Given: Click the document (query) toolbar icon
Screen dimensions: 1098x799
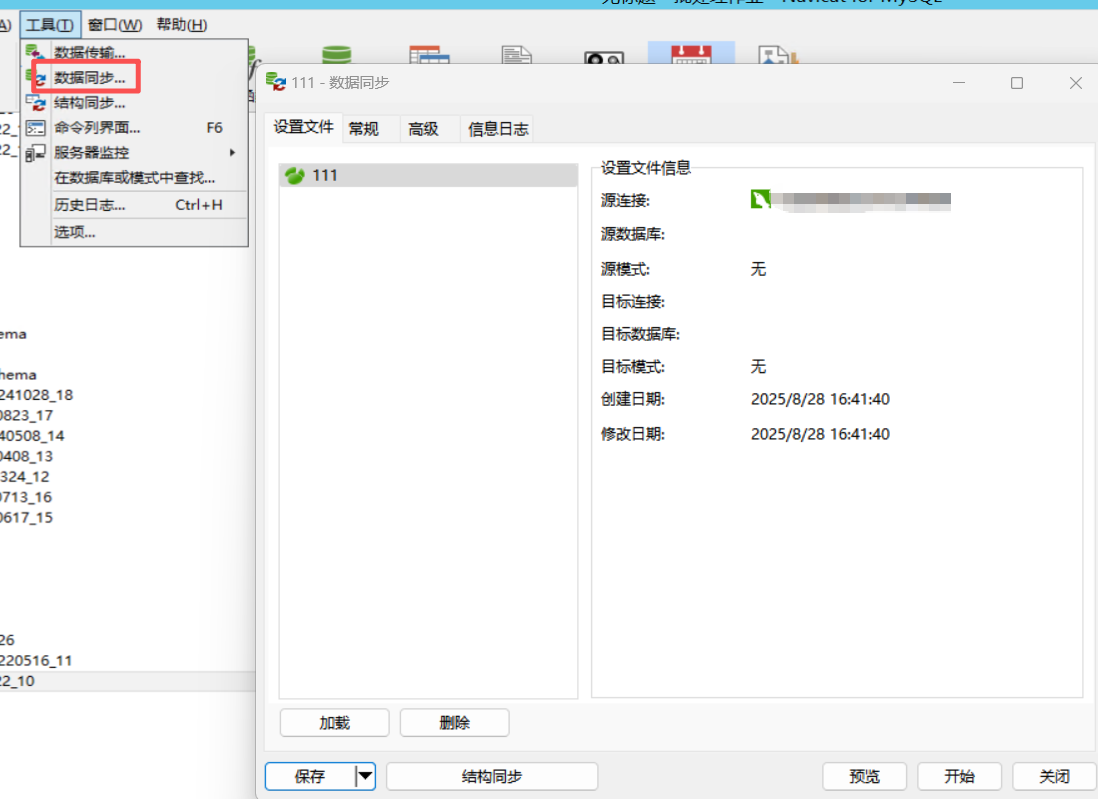Looking at the screenshot, I should coord(517,54).
